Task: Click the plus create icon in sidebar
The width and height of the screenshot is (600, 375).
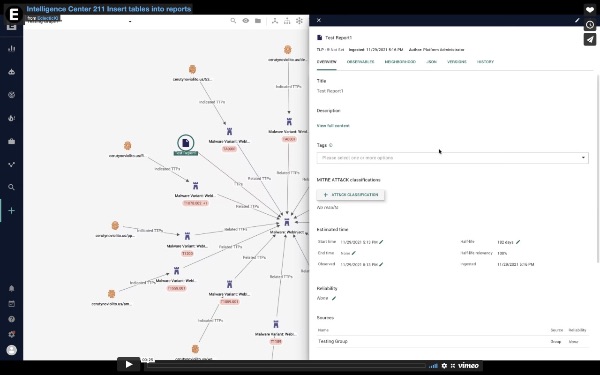Action: (11, 210)
